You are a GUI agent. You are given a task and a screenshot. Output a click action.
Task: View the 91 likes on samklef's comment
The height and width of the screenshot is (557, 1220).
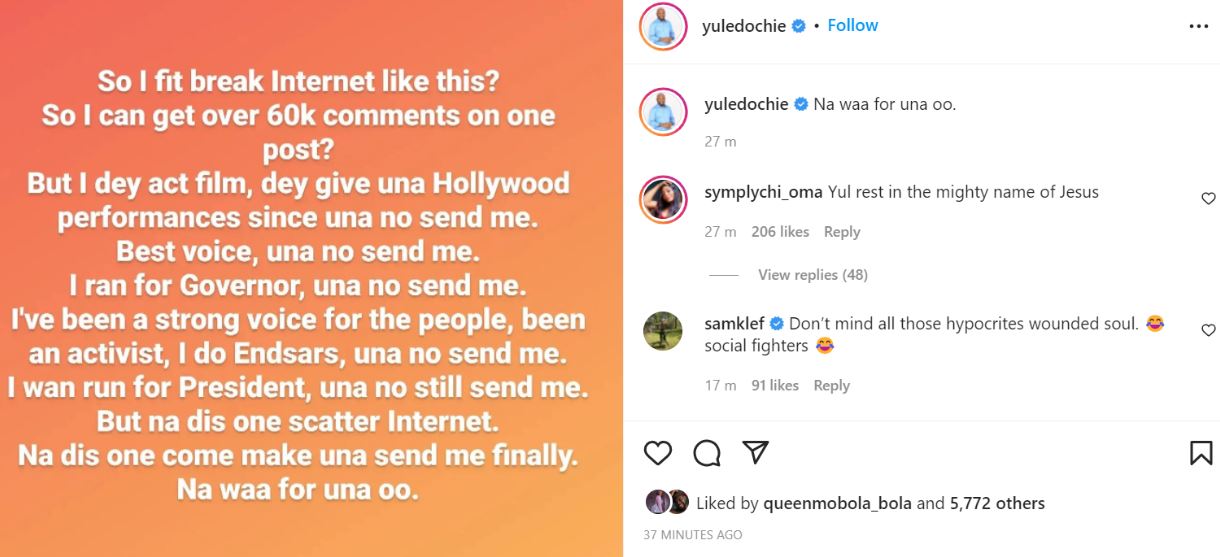(775, 386)
